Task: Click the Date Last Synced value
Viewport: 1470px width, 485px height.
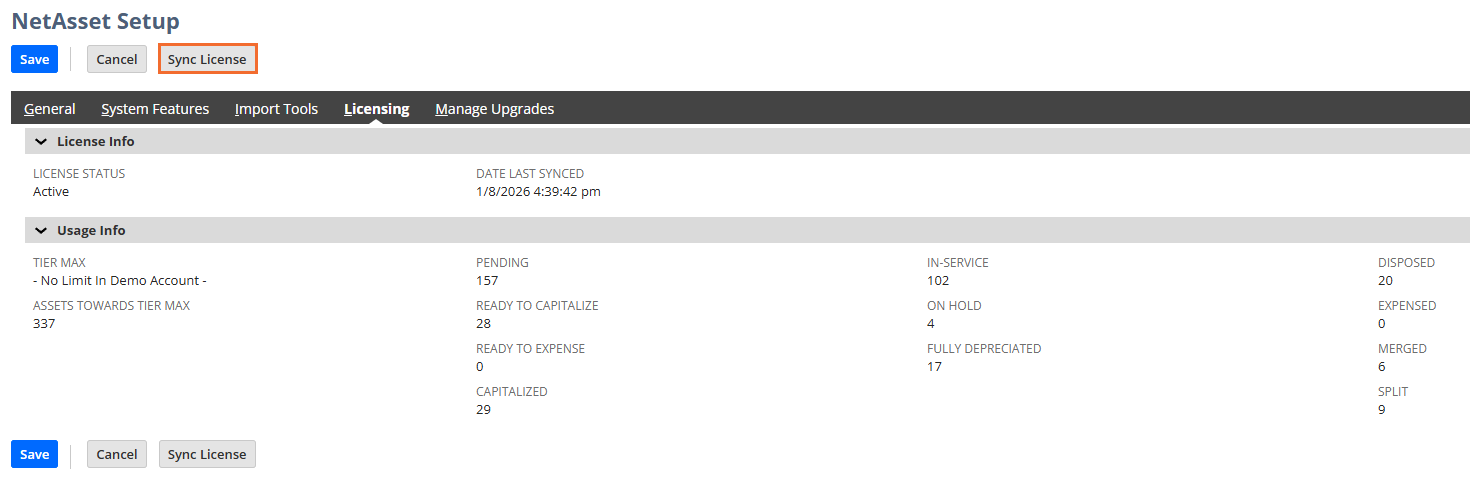Action: [538, 191]
